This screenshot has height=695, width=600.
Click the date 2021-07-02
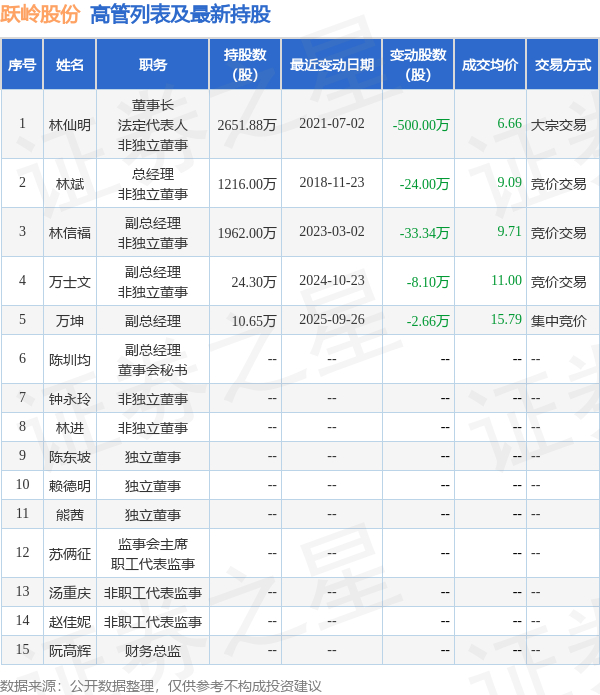[331, 123]
